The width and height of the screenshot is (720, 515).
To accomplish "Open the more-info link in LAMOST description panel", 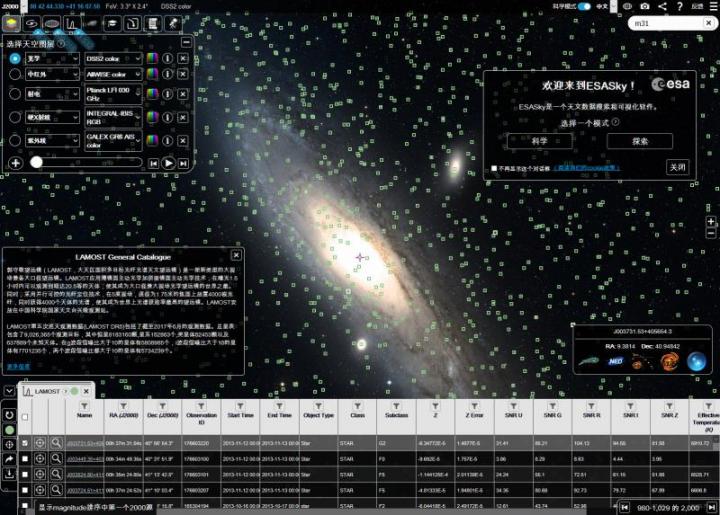I will tap(18, 366).
